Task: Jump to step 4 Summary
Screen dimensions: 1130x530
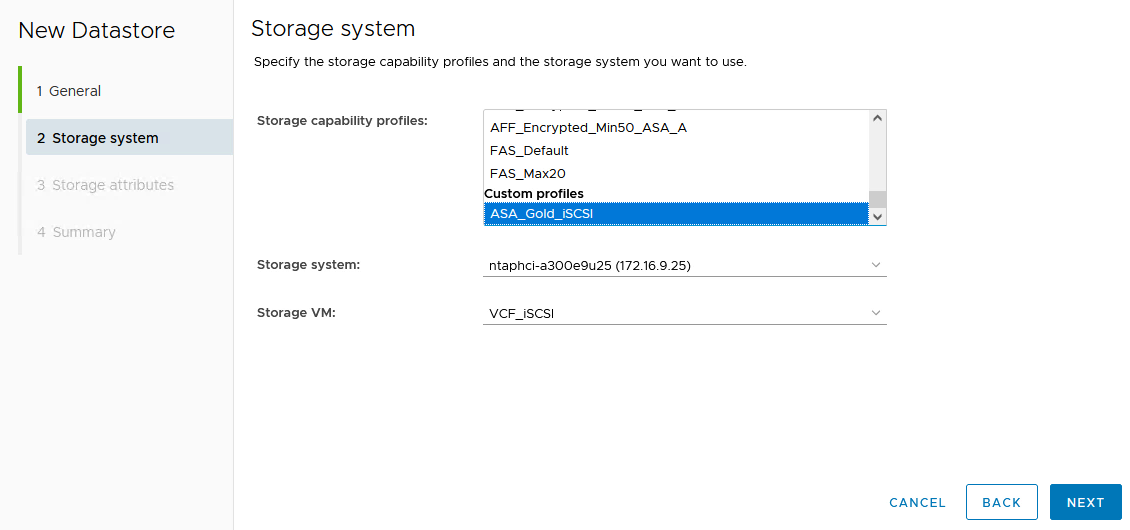Action: pos(76,232)
